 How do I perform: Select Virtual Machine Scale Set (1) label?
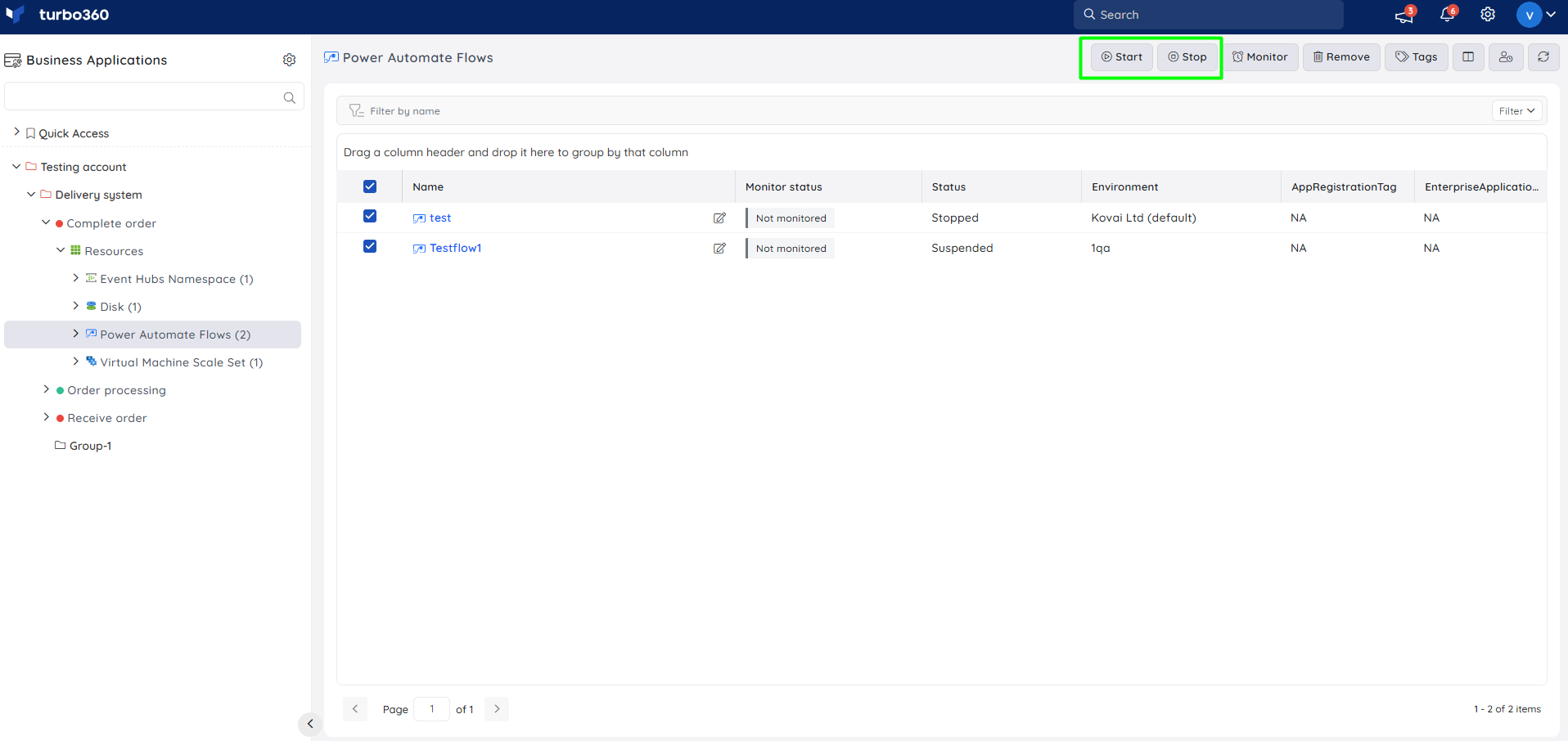[182, 362]
